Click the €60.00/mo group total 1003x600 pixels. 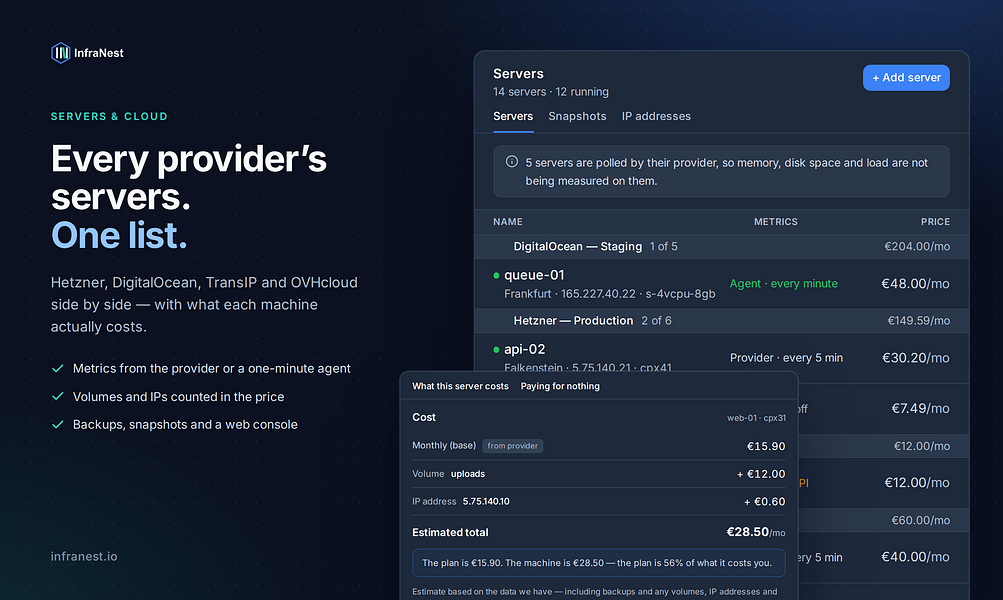pos(920,520)
